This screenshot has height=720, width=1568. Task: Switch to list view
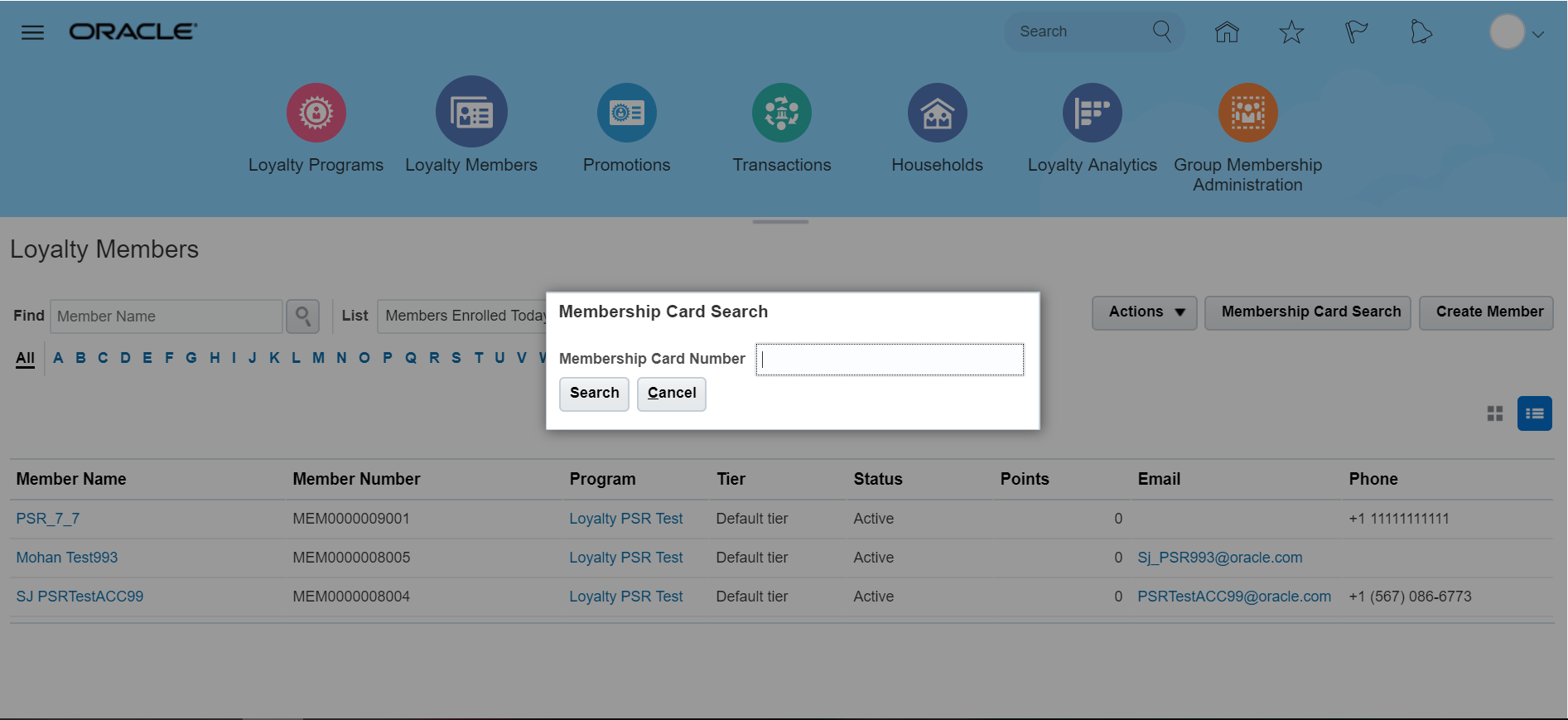point(1535,413)
